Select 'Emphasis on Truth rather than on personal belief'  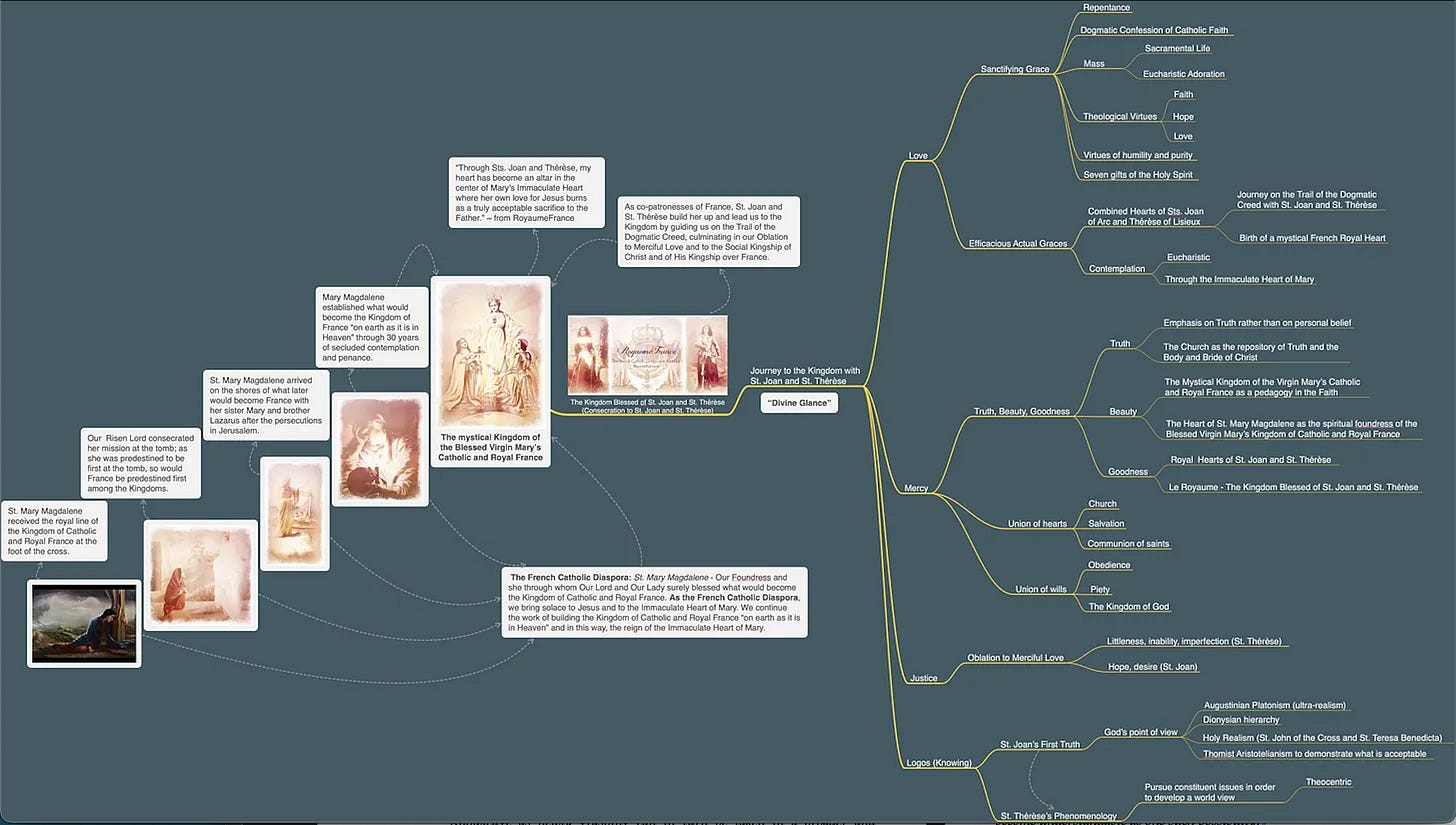pos(1257,323)
